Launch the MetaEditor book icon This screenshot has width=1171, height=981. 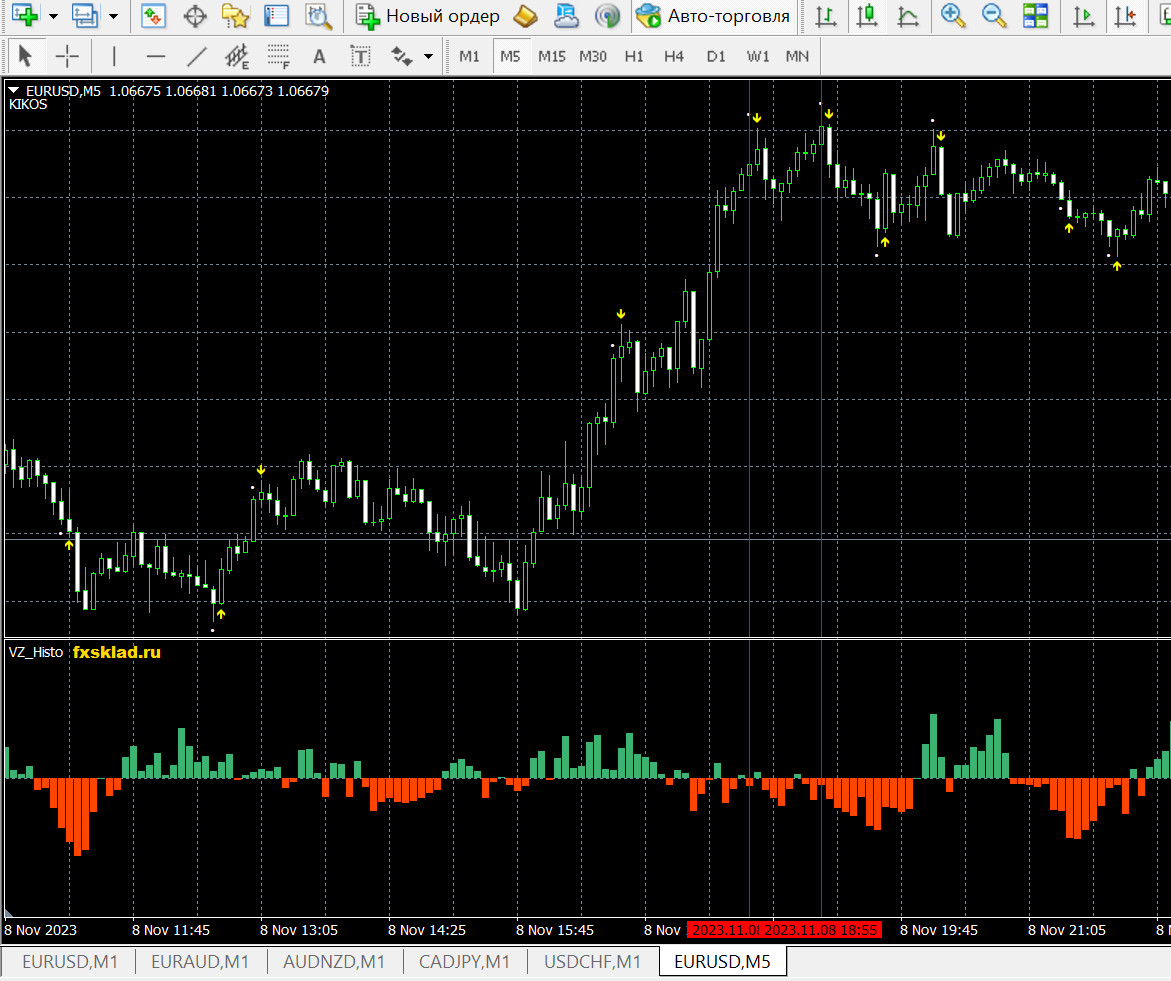[x=526, y=16]
